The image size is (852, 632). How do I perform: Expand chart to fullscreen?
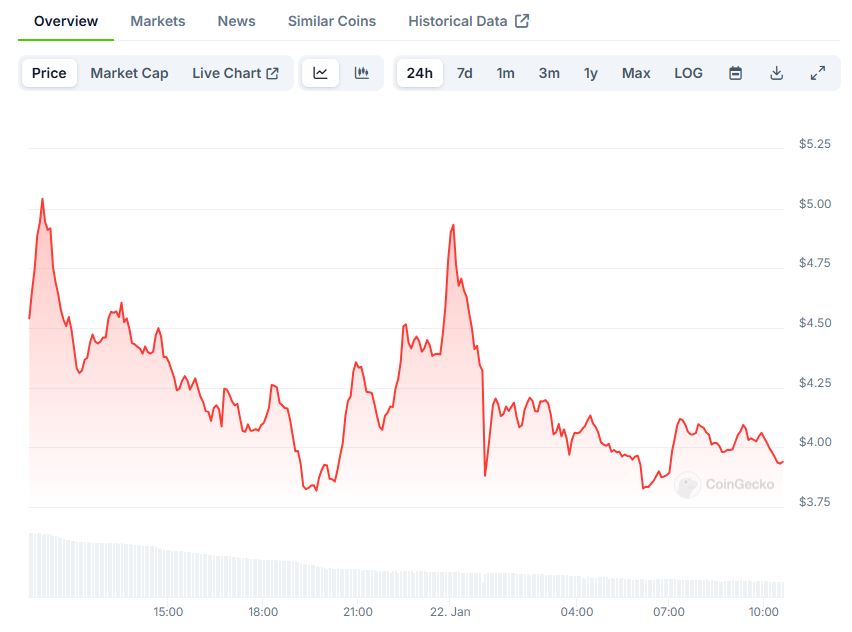click(817, 73)
